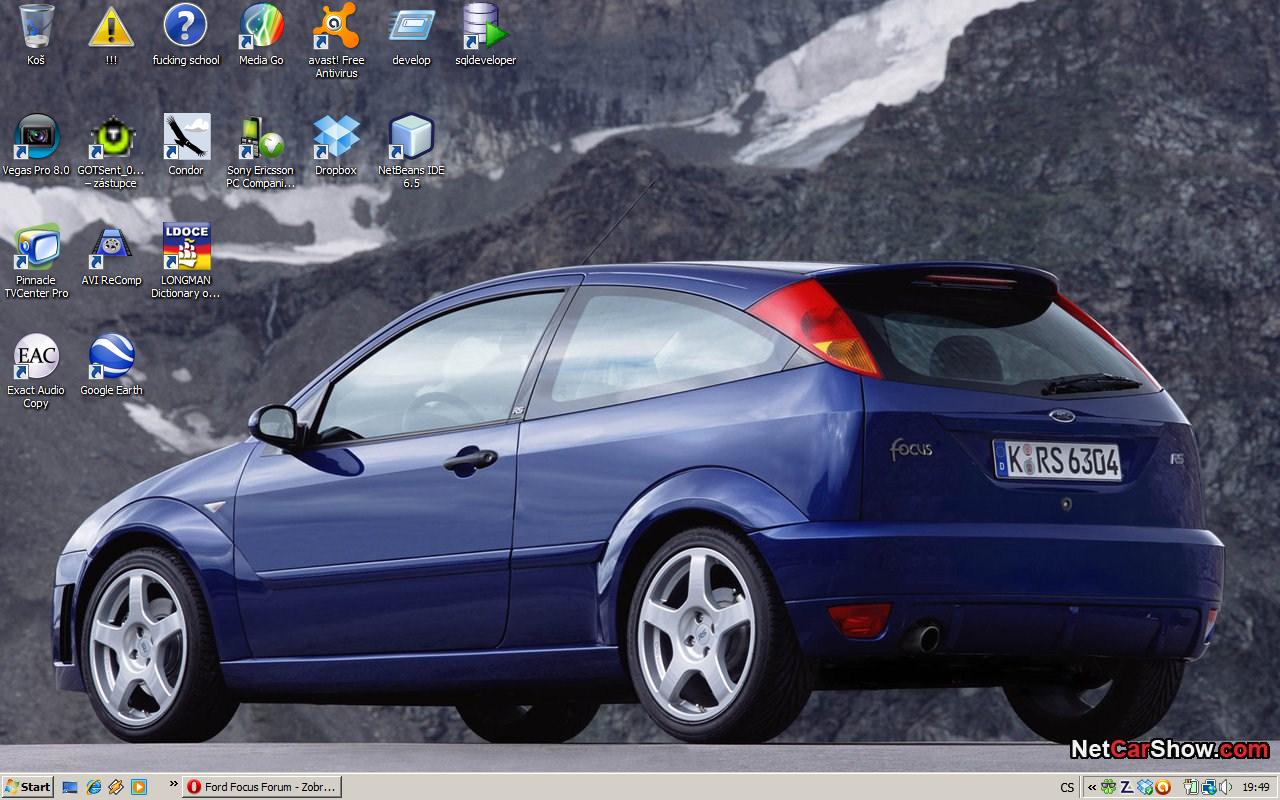Open the Koš recycle bin icon
1280x800 pixels.
[36, 27]
